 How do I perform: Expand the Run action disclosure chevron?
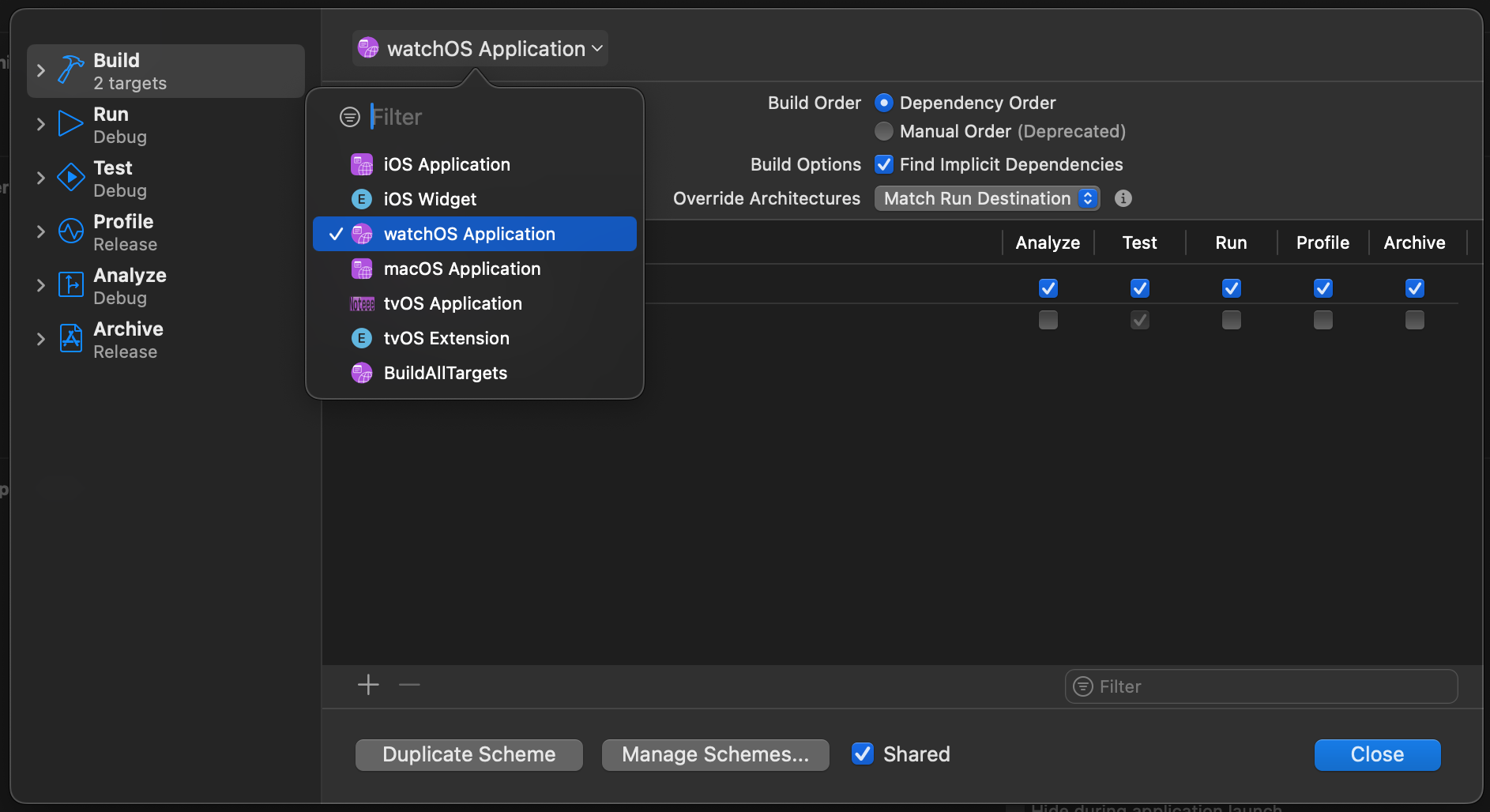[x=41, y=124]
